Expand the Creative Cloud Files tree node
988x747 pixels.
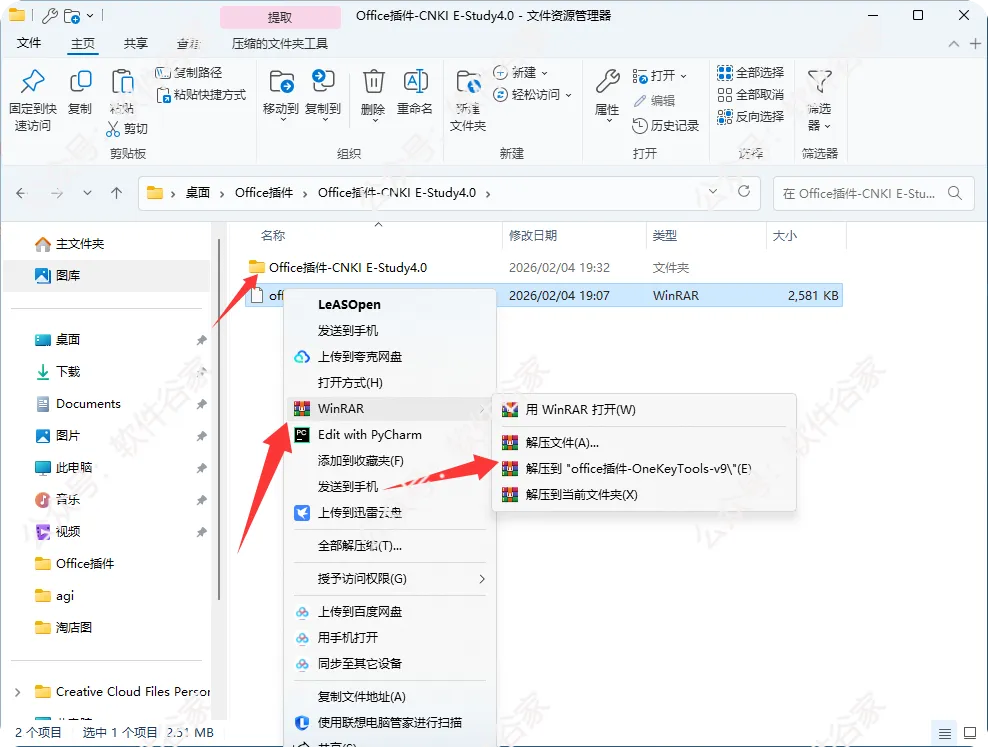[x=18, y=692]
